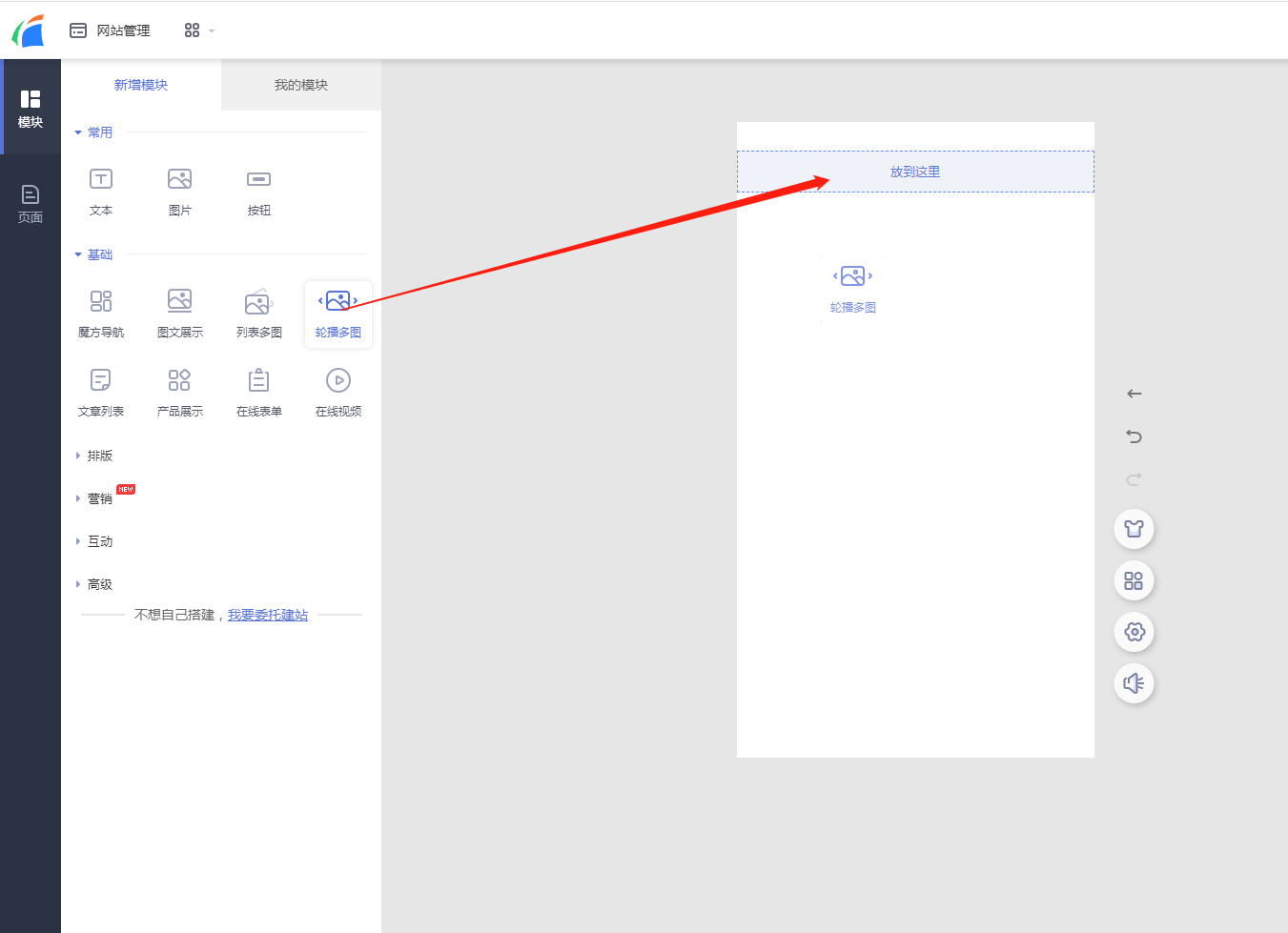Image resolution: width=1288 pixels, height=933 pixels.
Task: Click the redo arrow icon
Action: [x=1135, y=479]
